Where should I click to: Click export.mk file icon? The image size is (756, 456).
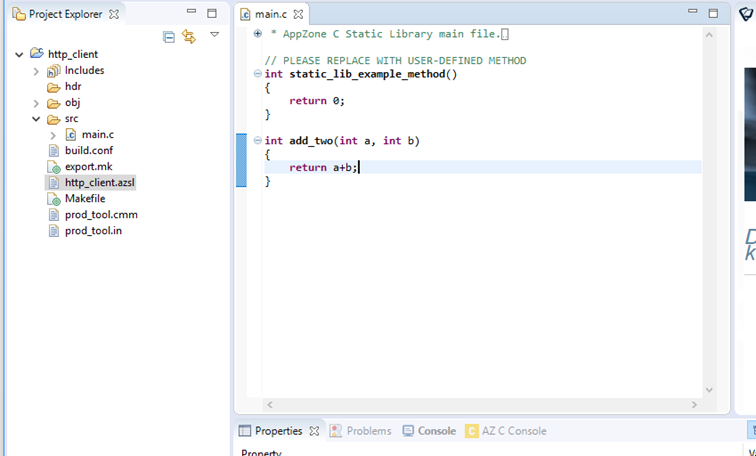tap(54, 167)
